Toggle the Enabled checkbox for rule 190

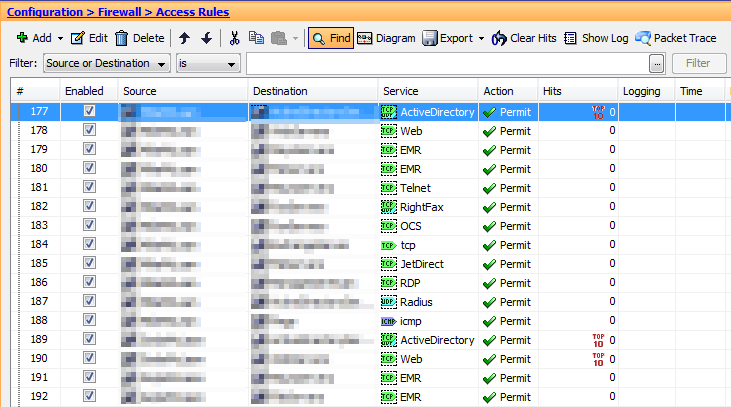89,358
